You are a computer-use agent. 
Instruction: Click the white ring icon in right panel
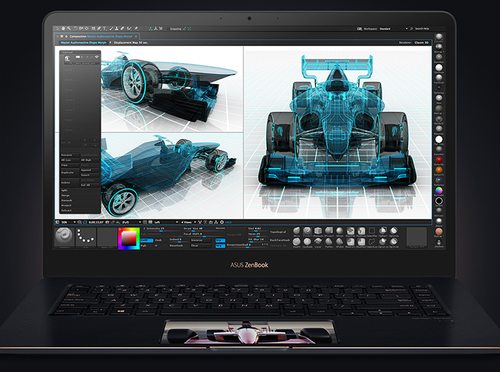tap(439, 201)
